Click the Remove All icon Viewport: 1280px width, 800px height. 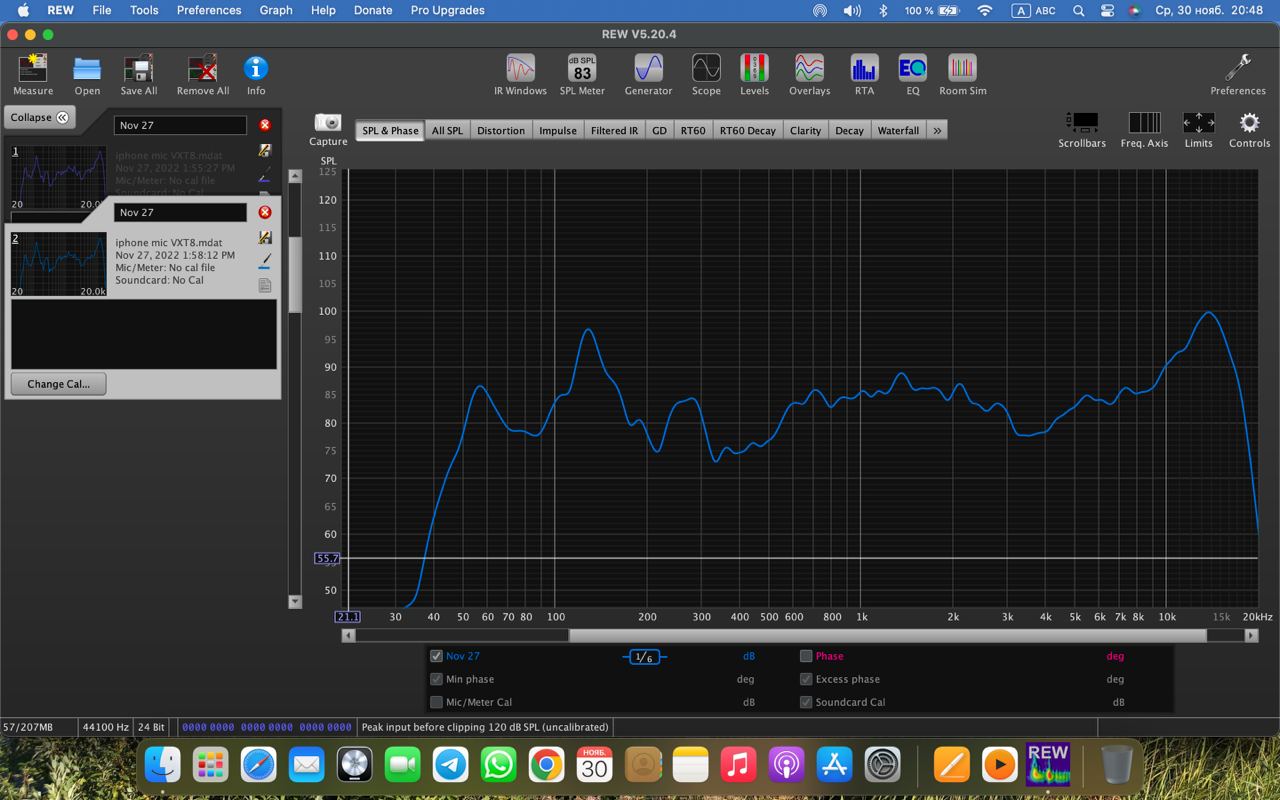pyautogui.click(x=202, y=68)
